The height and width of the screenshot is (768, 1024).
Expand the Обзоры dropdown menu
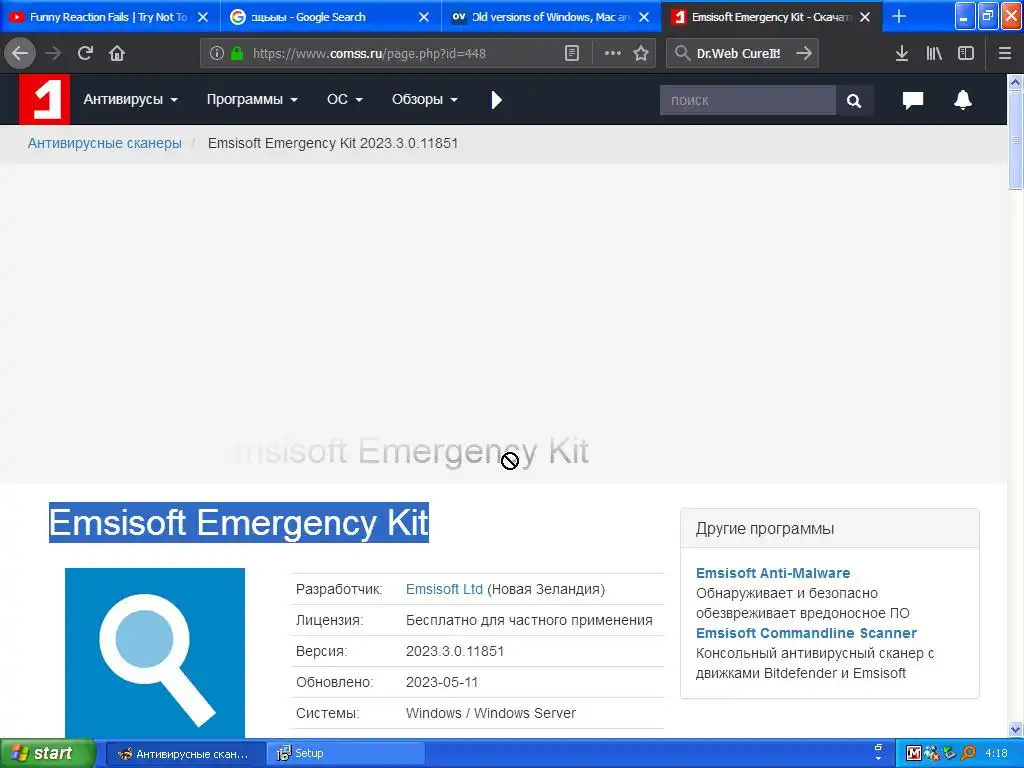(424, 99)
